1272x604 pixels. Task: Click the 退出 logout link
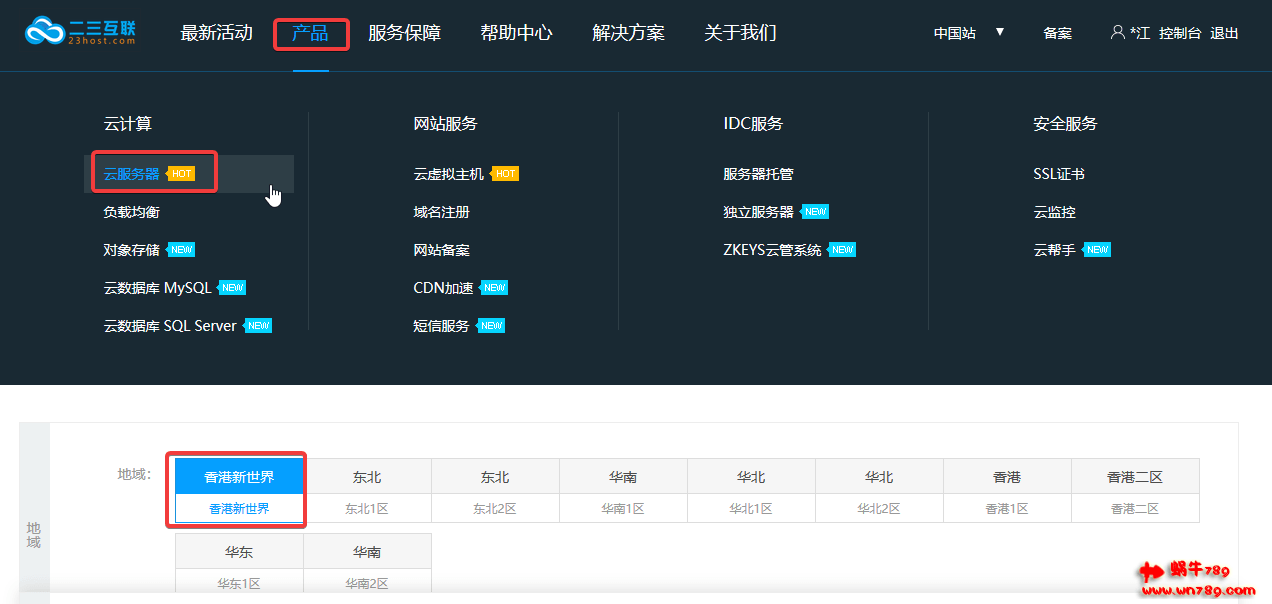(x=1224, y=33)
